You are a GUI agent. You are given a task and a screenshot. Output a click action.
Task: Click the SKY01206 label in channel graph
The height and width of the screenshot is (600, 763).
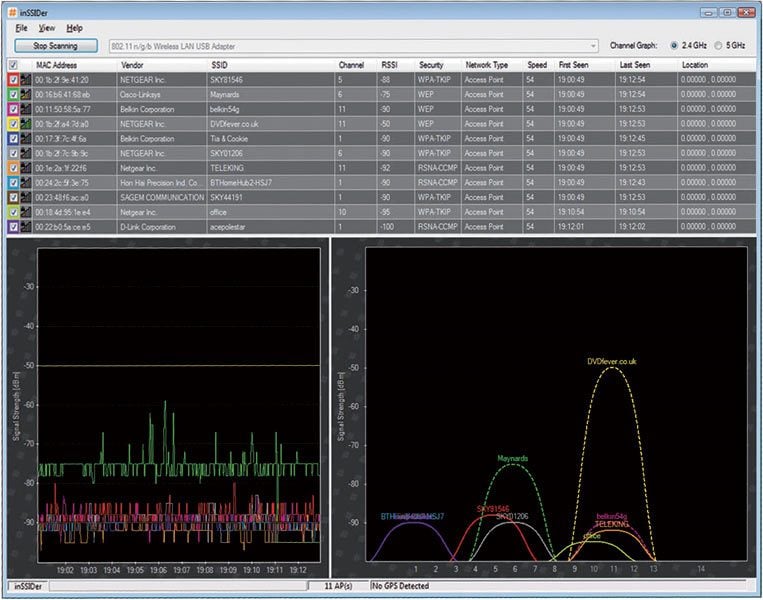tap(513, 516)
